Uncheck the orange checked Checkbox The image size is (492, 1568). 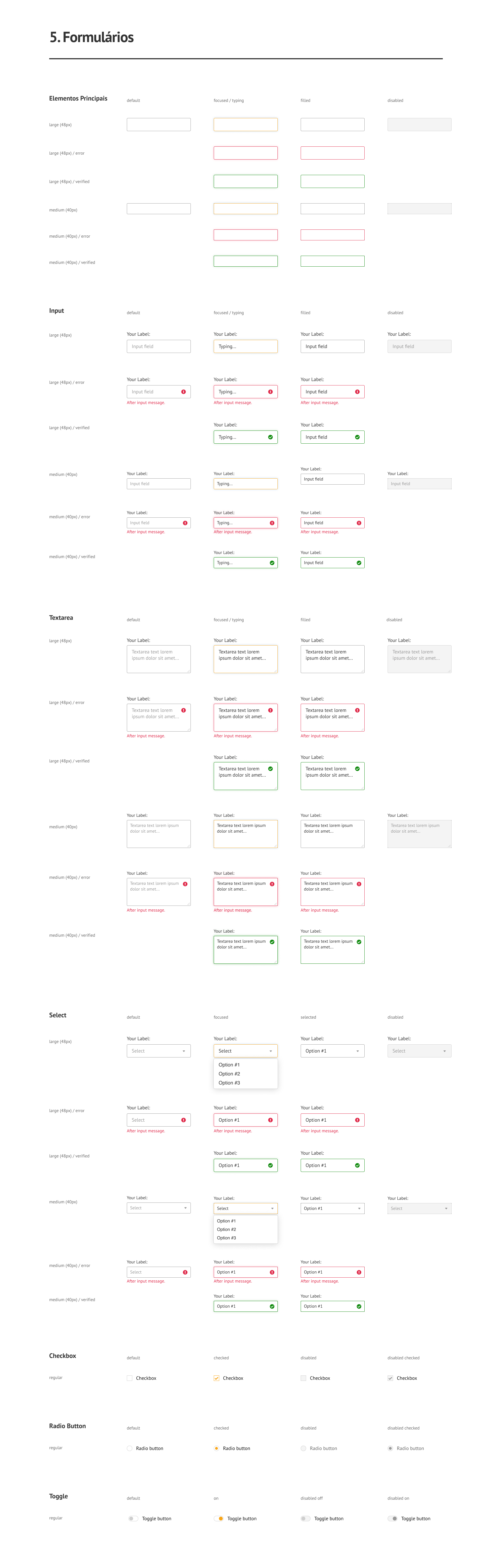pos(216,1378)
